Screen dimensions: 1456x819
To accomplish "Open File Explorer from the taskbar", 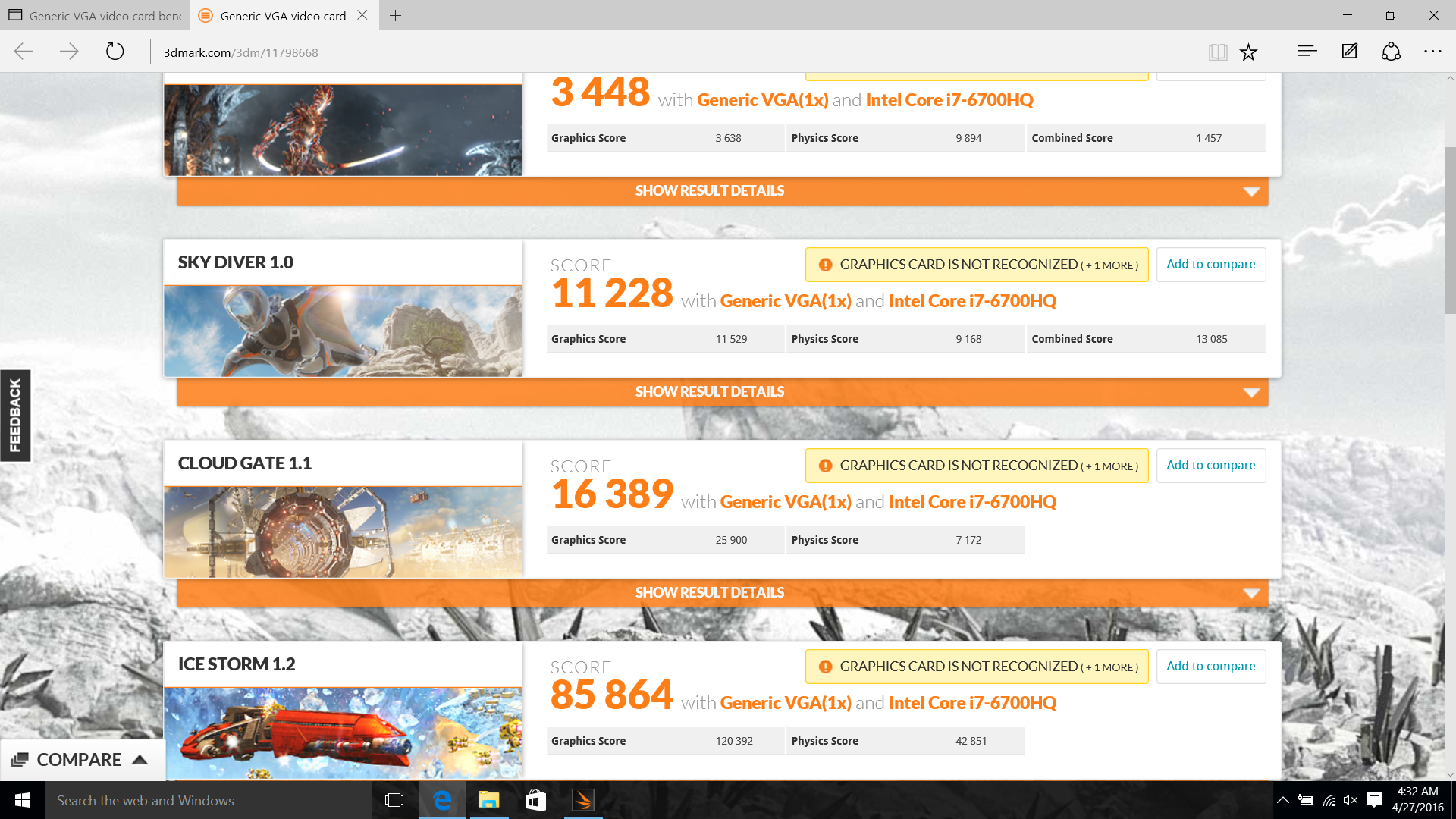I will (x=489, y=800).
